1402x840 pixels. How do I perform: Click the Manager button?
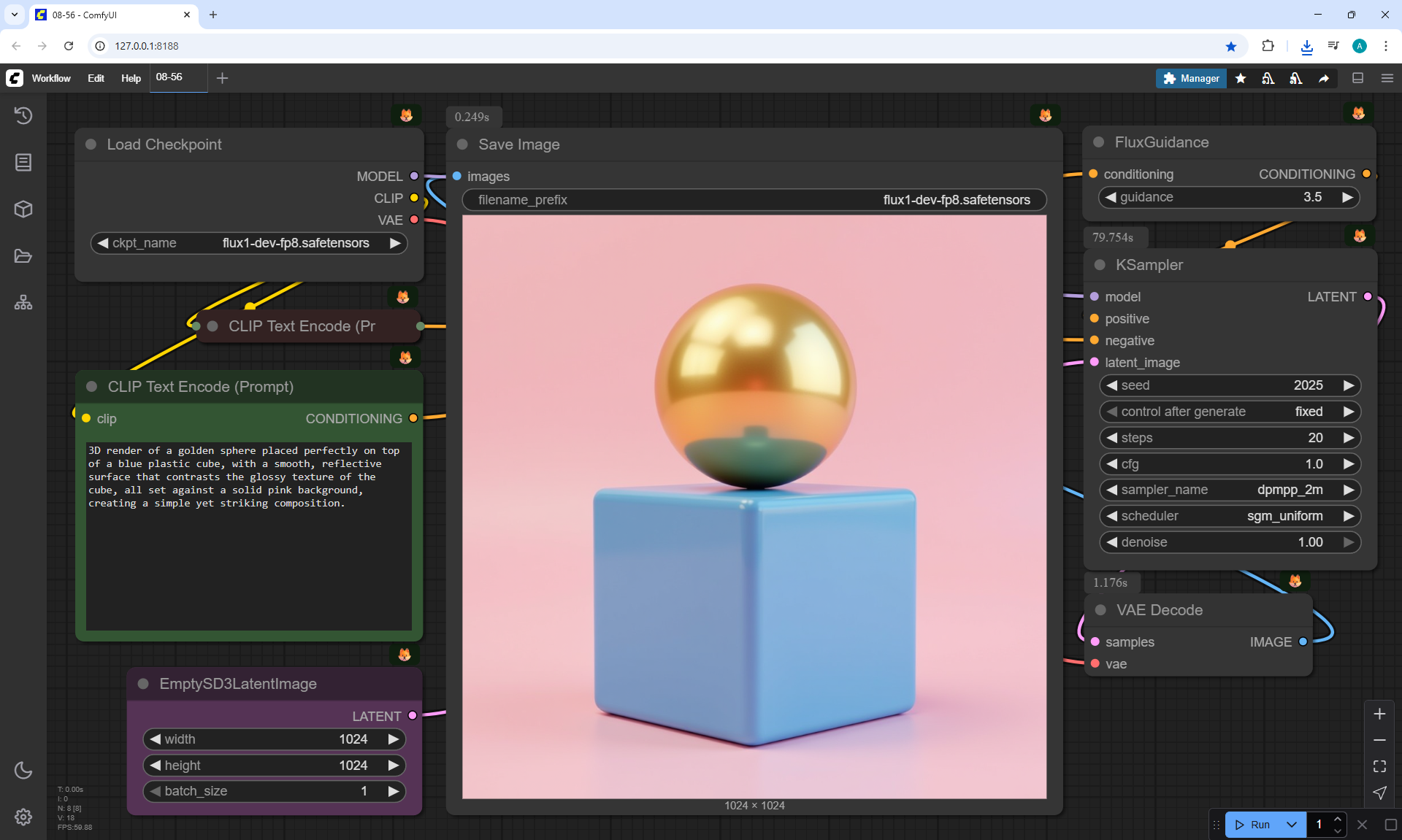[x=1191, y=78]
